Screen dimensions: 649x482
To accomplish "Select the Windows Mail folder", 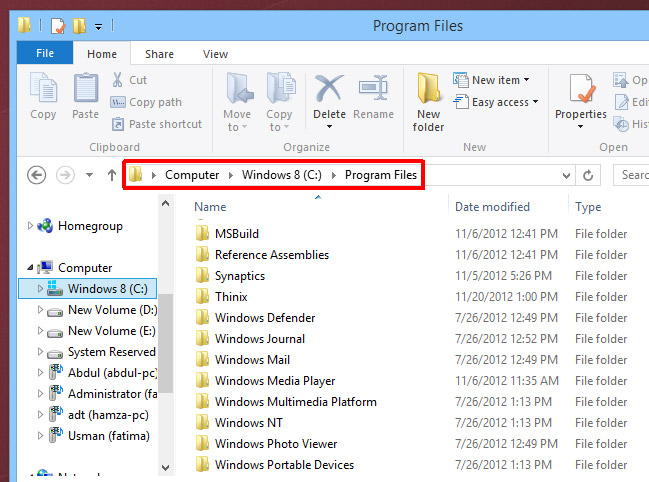I will [252, 360].
